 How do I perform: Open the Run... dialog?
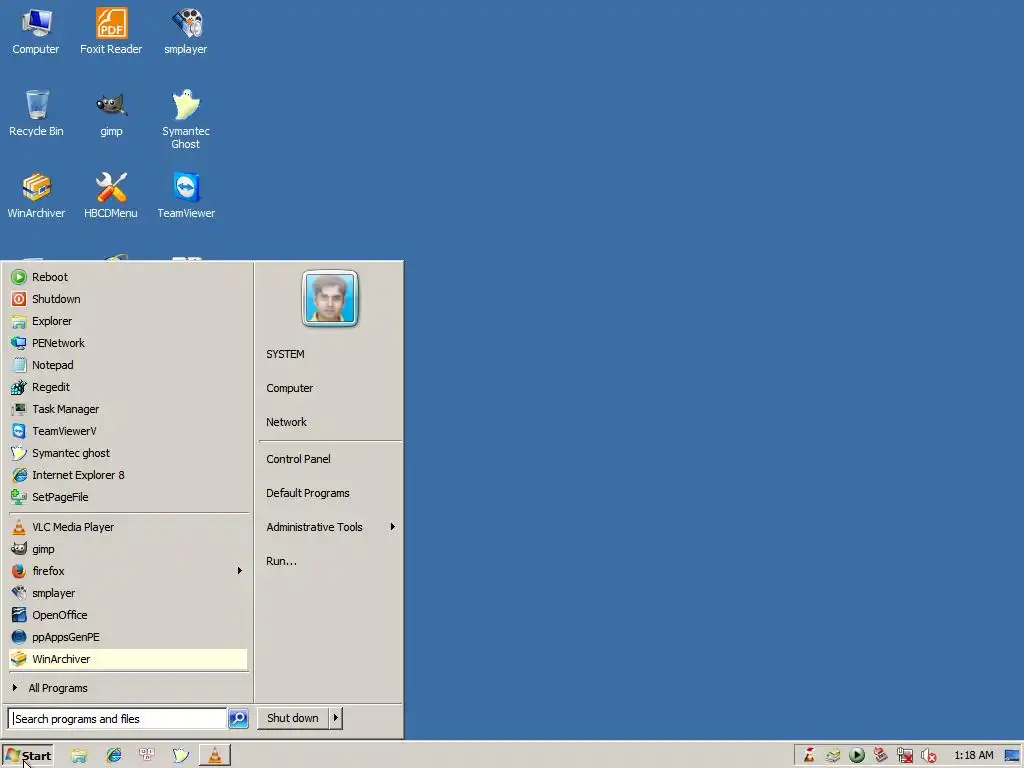(x=281, y=561)
